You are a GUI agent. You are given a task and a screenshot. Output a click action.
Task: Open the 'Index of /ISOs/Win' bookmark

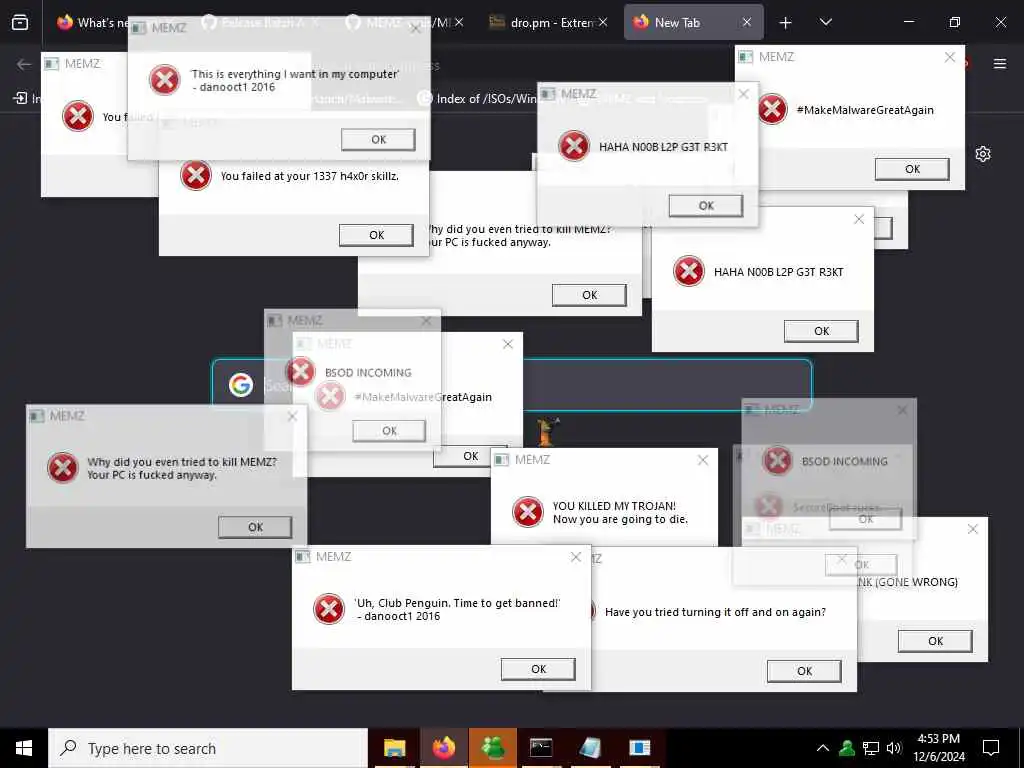[478, 99]
